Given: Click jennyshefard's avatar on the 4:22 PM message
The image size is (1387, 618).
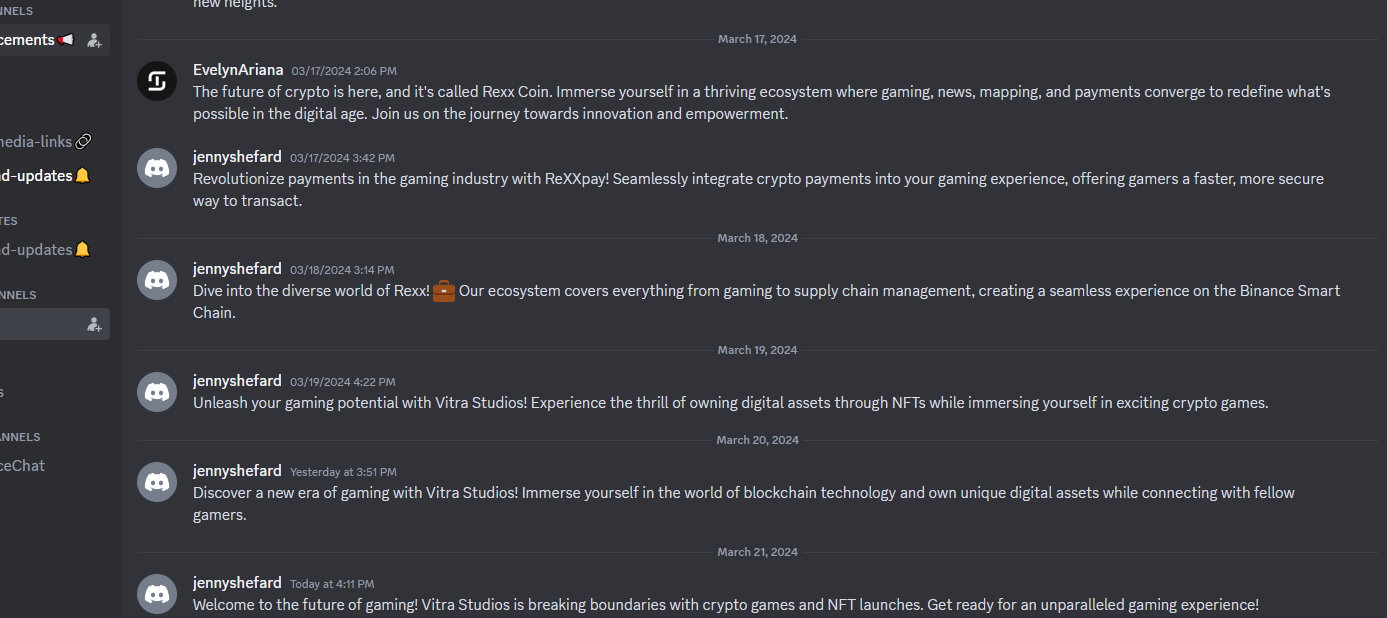Looking at the screenshot, I should click(x=157, y=392).
